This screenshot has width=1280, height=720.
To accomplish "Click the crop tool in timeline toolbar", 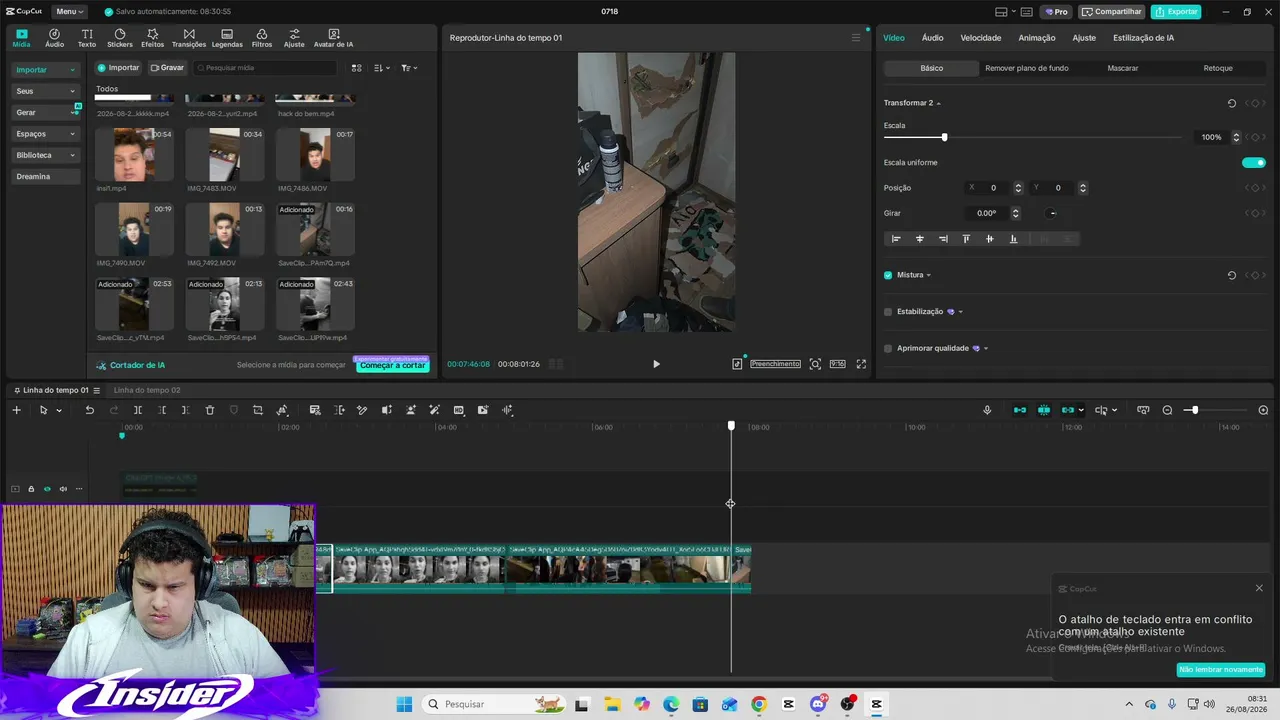I will pyautogui.click(x=258, y=410).
